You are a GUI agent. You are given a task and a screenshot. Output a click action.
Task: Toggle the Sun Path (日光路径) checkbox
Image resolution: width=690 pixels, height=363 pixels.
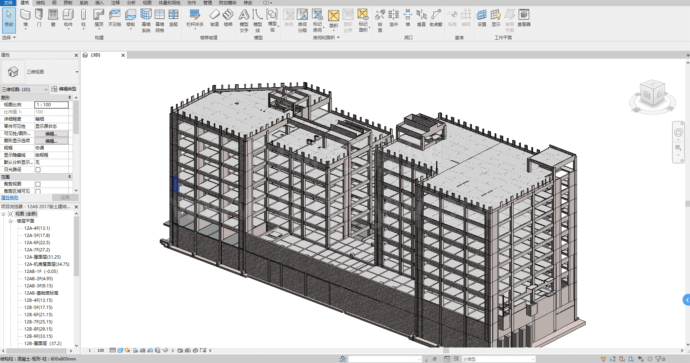click(x=38, y=169)
